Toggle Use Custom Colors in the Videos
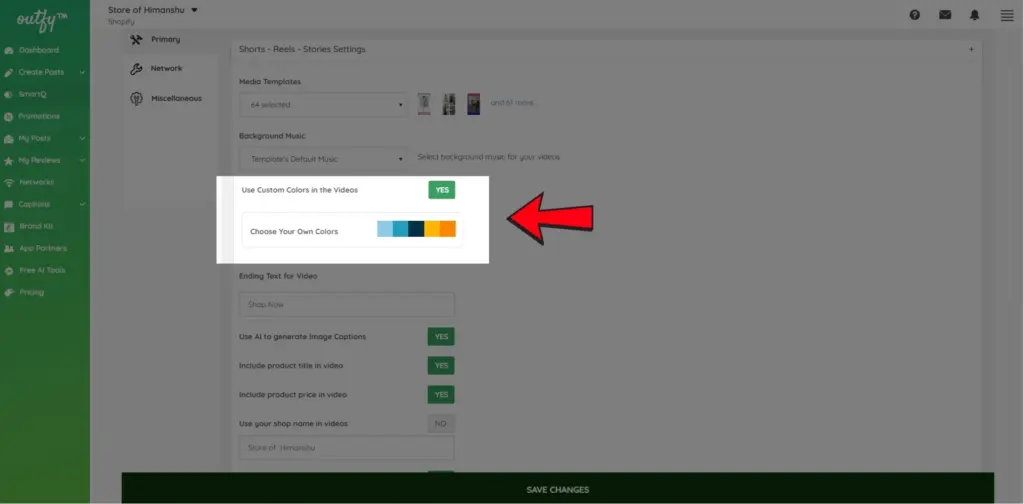 click(441, 190)
